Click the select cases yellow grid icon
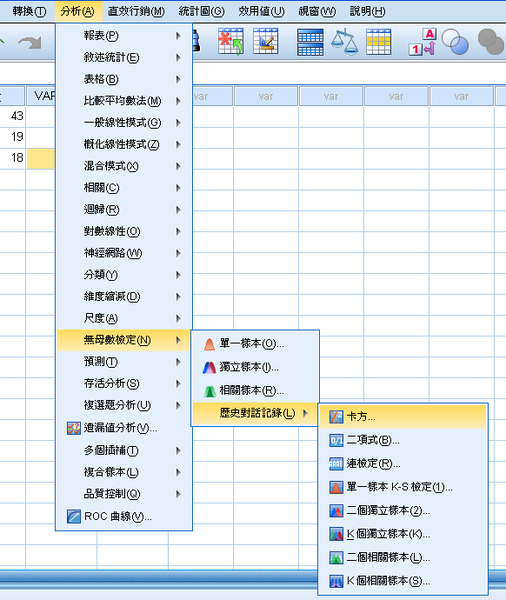 [378, 42]
